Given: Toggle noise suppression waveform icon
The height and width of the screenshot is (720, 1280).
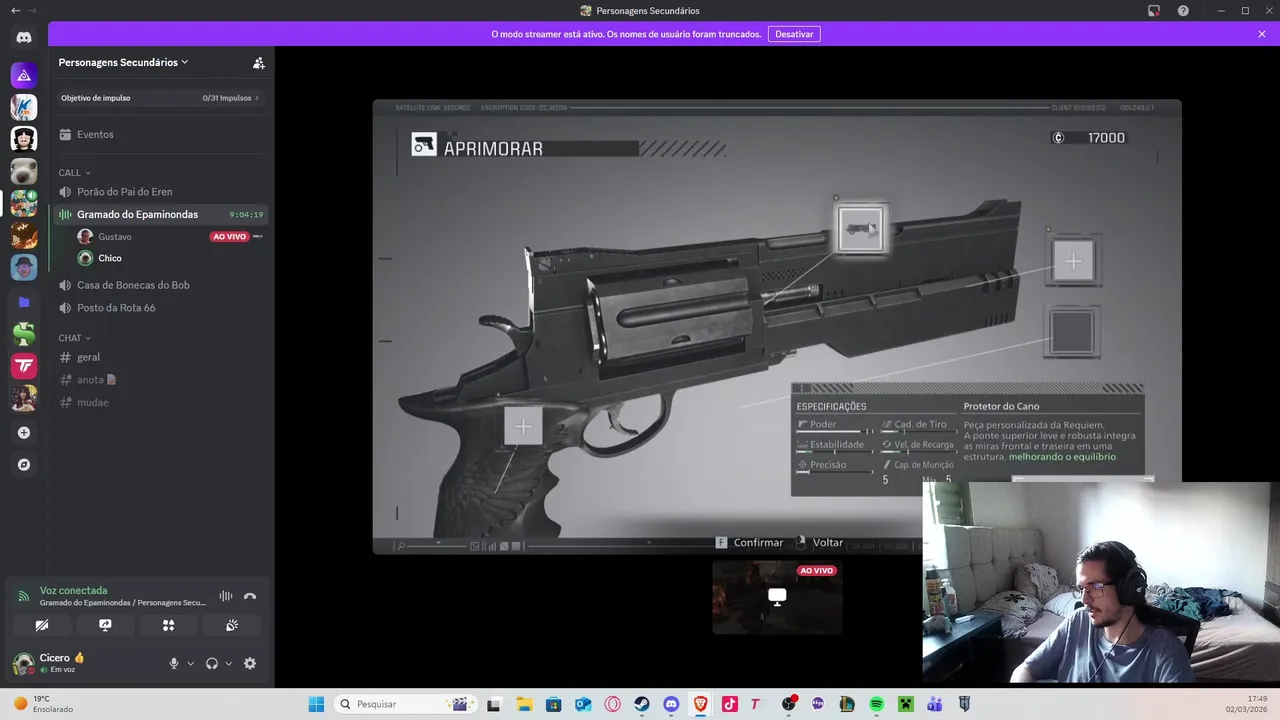Looking at the screenshot, I should tap(226, 596).
